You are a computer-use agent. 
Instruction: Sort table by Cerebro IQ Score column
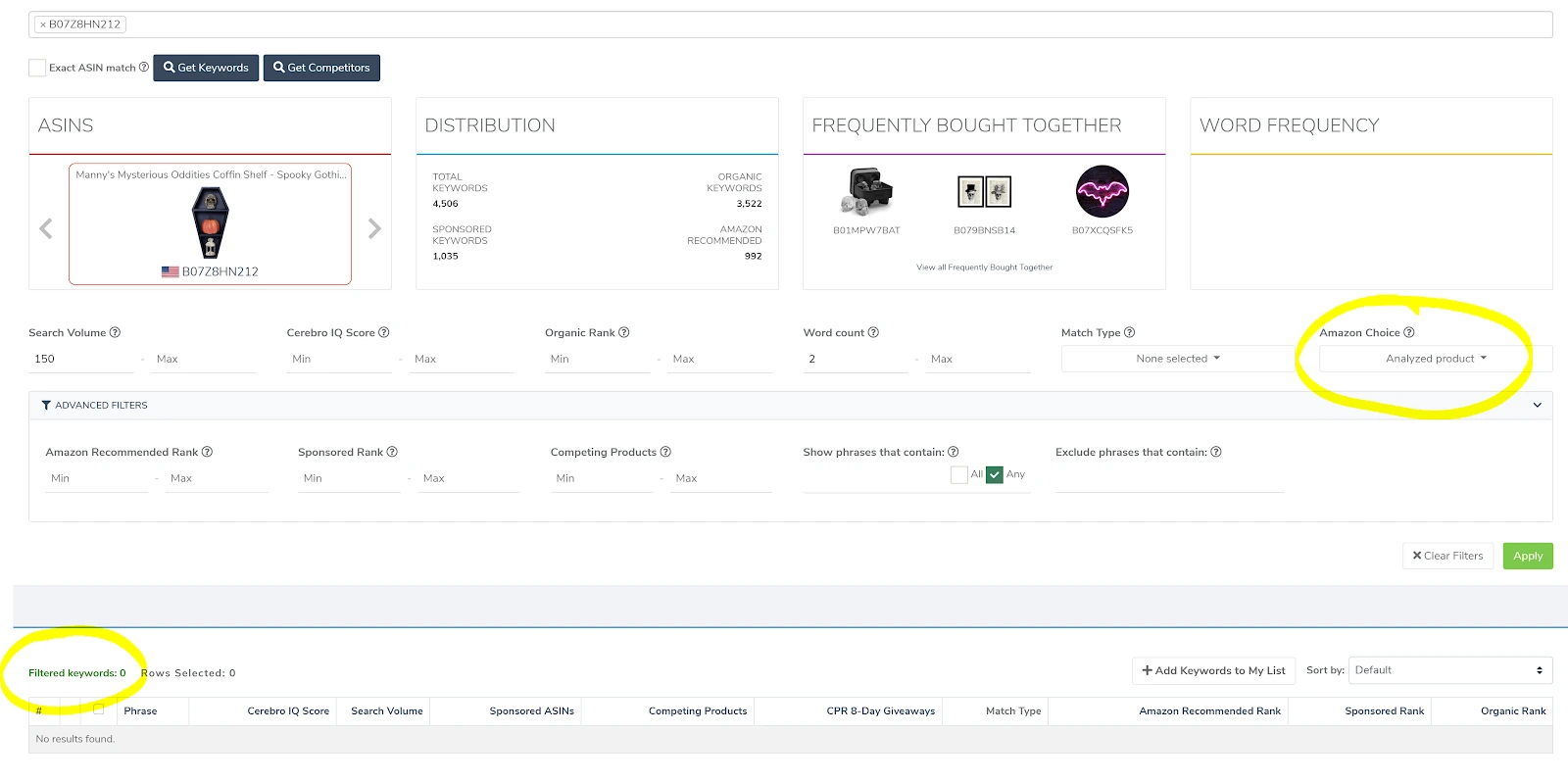[287, 711]
